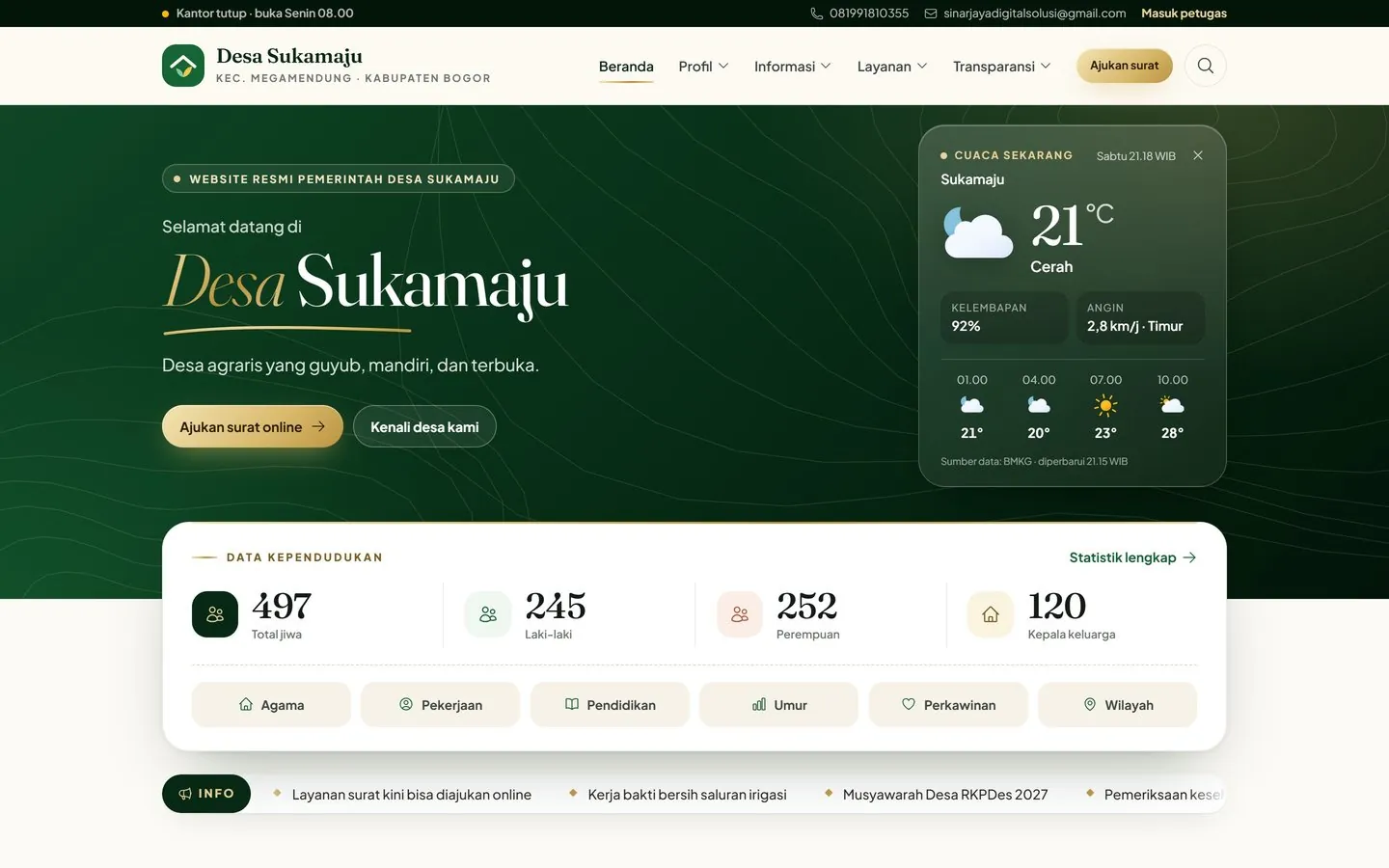
Task: Open the Wilayah statistics tab
Action: (1118, 705)
